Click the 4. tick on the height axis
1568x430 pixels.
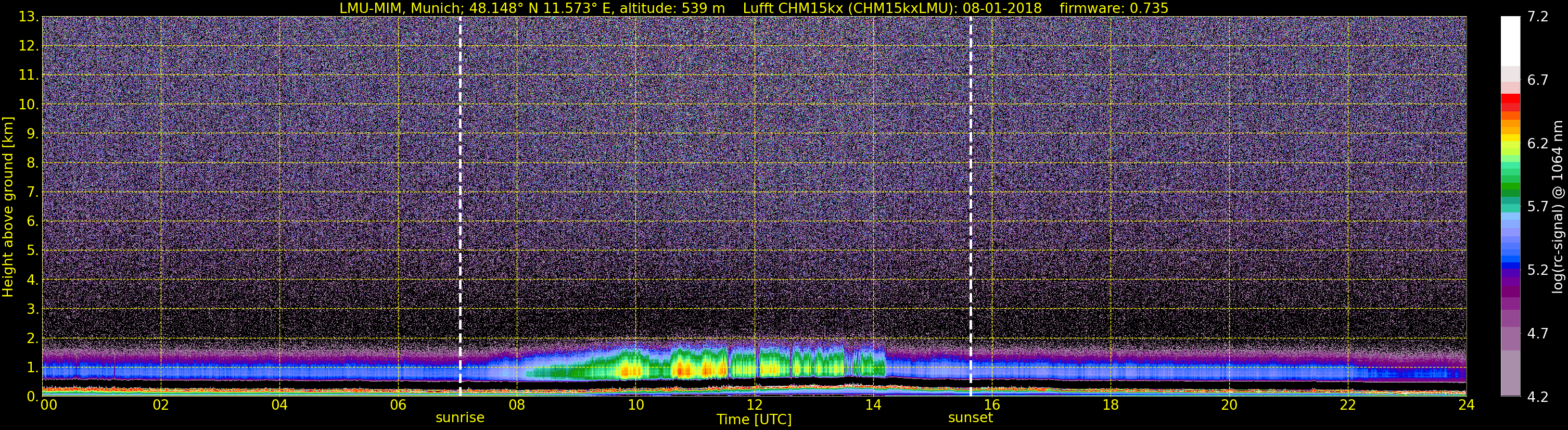(32, 280)
